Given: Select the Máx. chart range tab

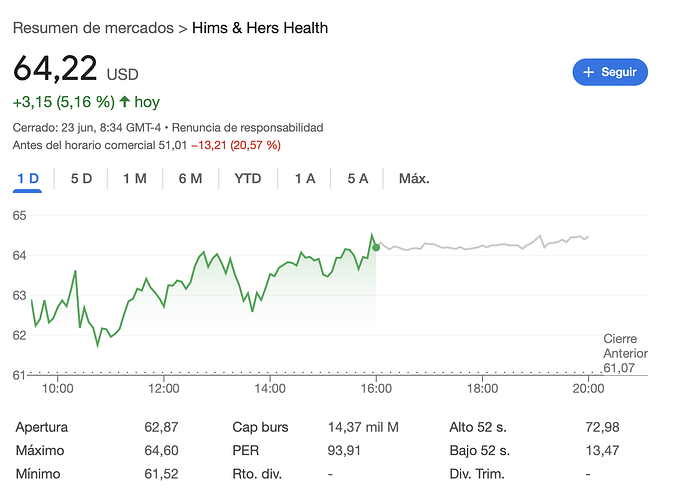Looking at the screenshot, I should pos(414,179).
